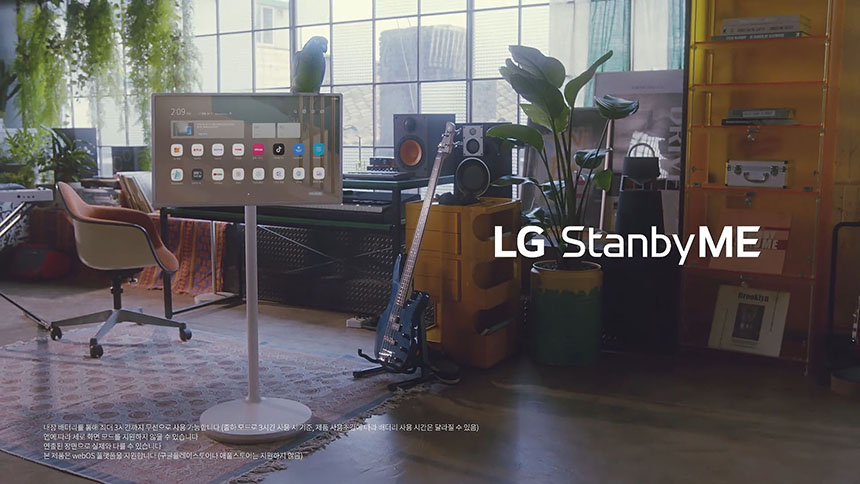The image size is (860, 484).
Task: Open the teal app tile on TV home
Action: 319,149
